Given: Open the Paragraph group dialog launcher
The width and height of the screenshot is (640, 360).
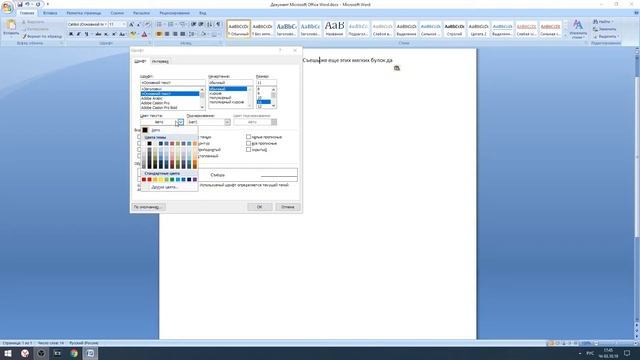Looking at the screenshot, I should click(221, 43).
